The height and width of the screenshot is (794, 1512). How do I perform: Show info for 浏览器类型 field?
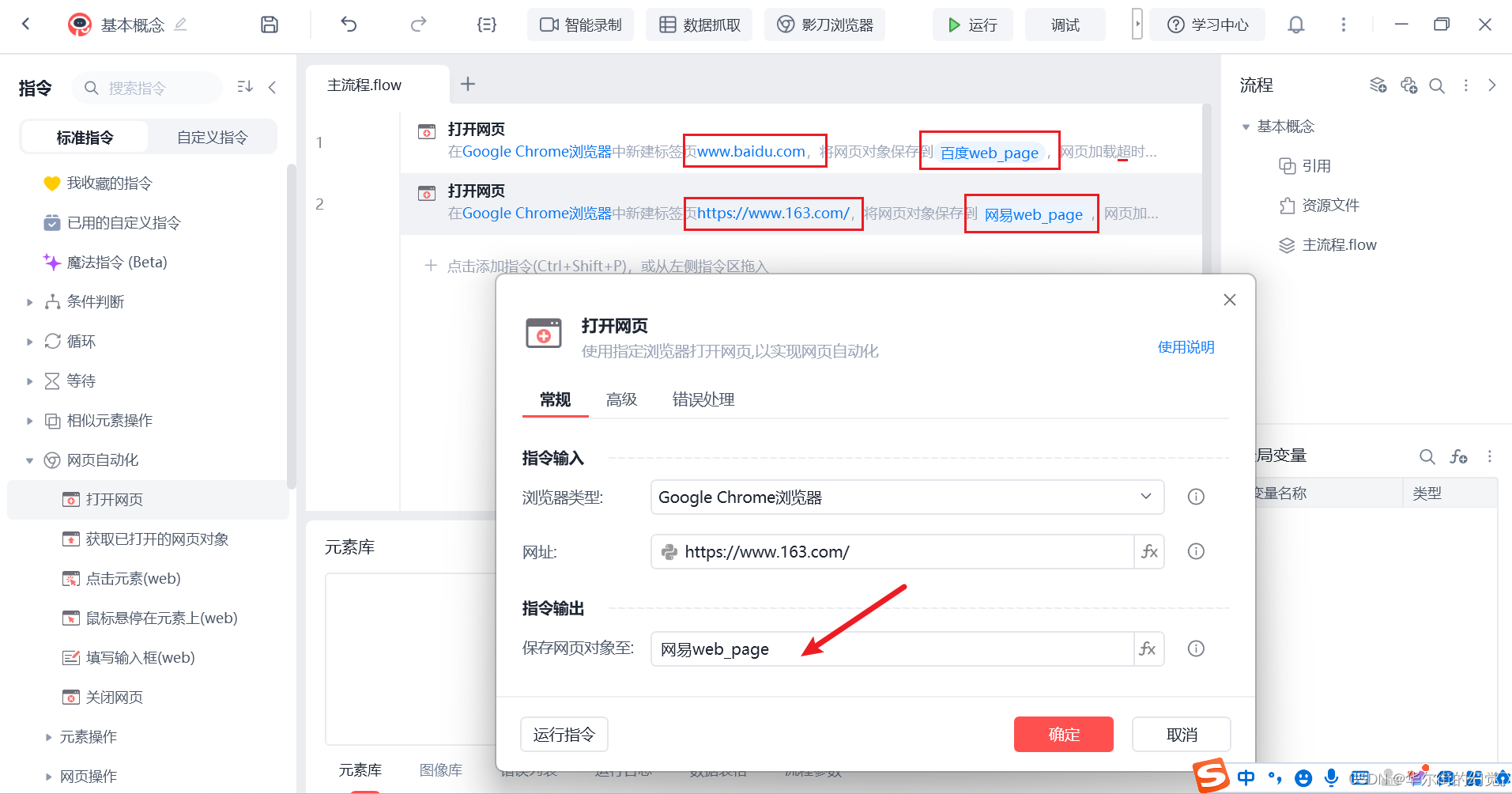[x=1196, y=497]
